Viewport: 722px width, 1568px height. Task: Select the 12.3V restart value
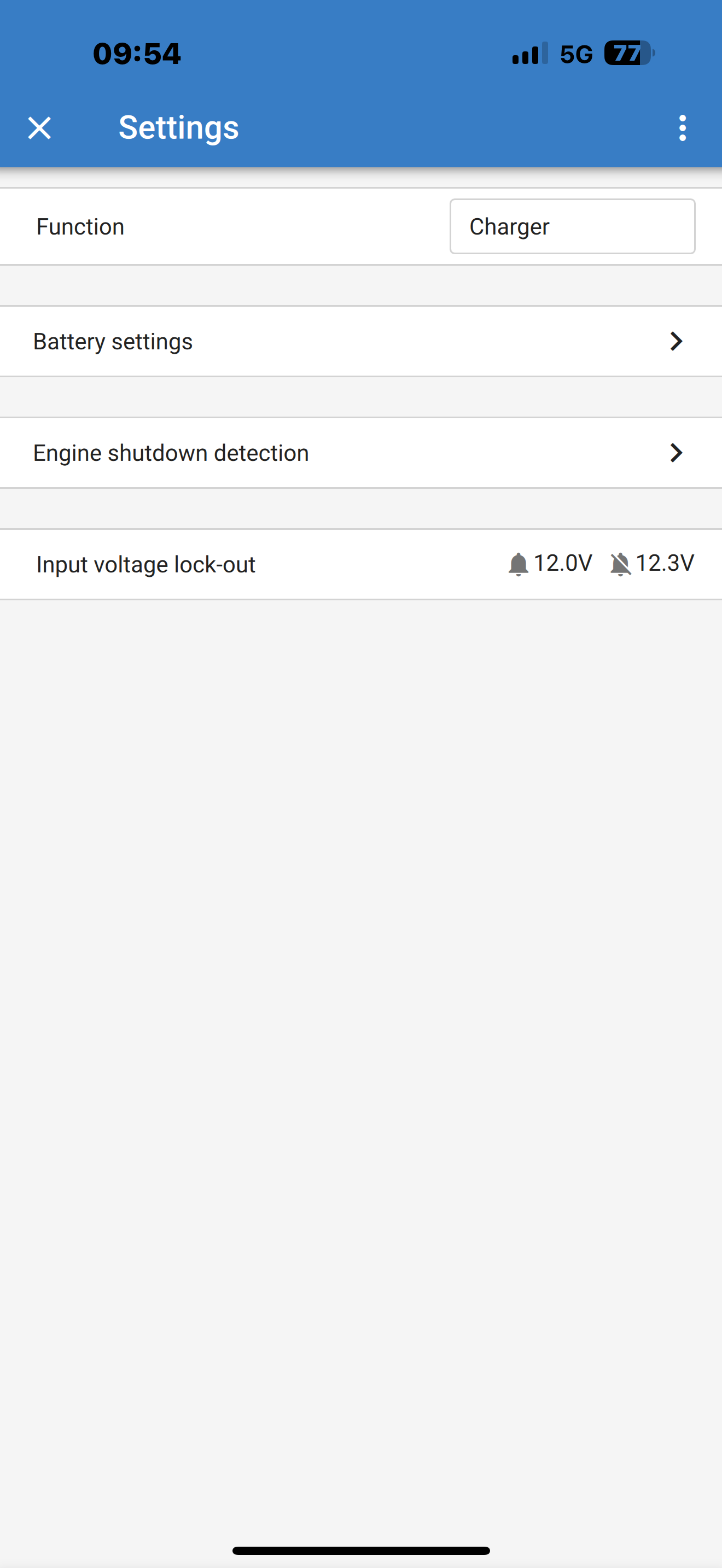665,563
